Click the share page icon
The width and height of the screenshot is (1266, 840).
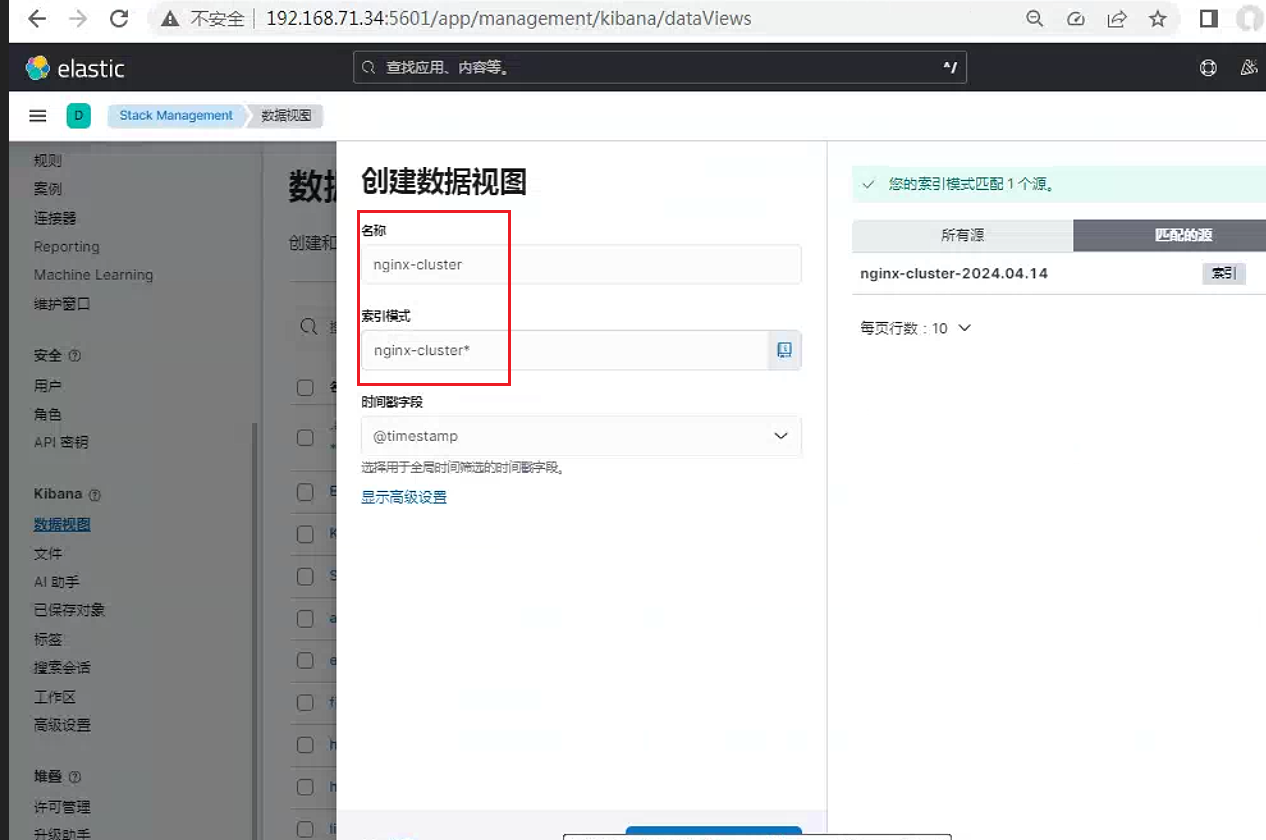click(1117, 19)
